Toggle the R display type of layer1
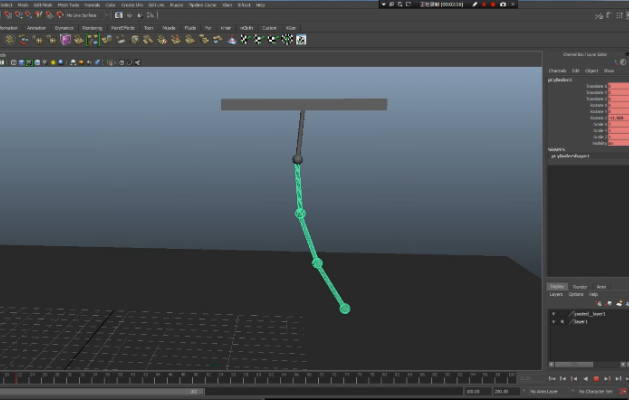629x400 pixels. click(x=562, y=322)
